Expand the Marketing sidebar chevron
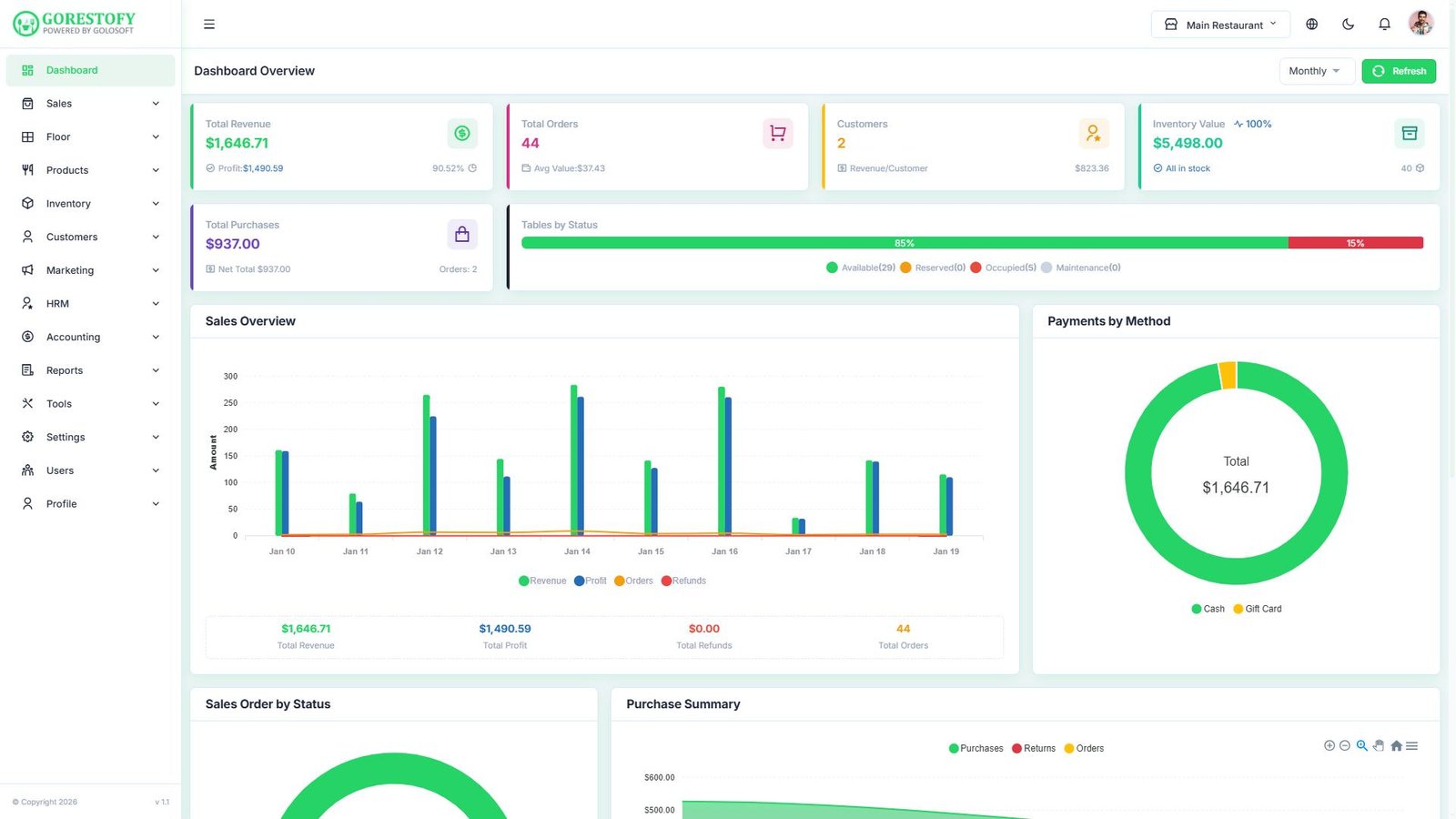 [156, 270]
